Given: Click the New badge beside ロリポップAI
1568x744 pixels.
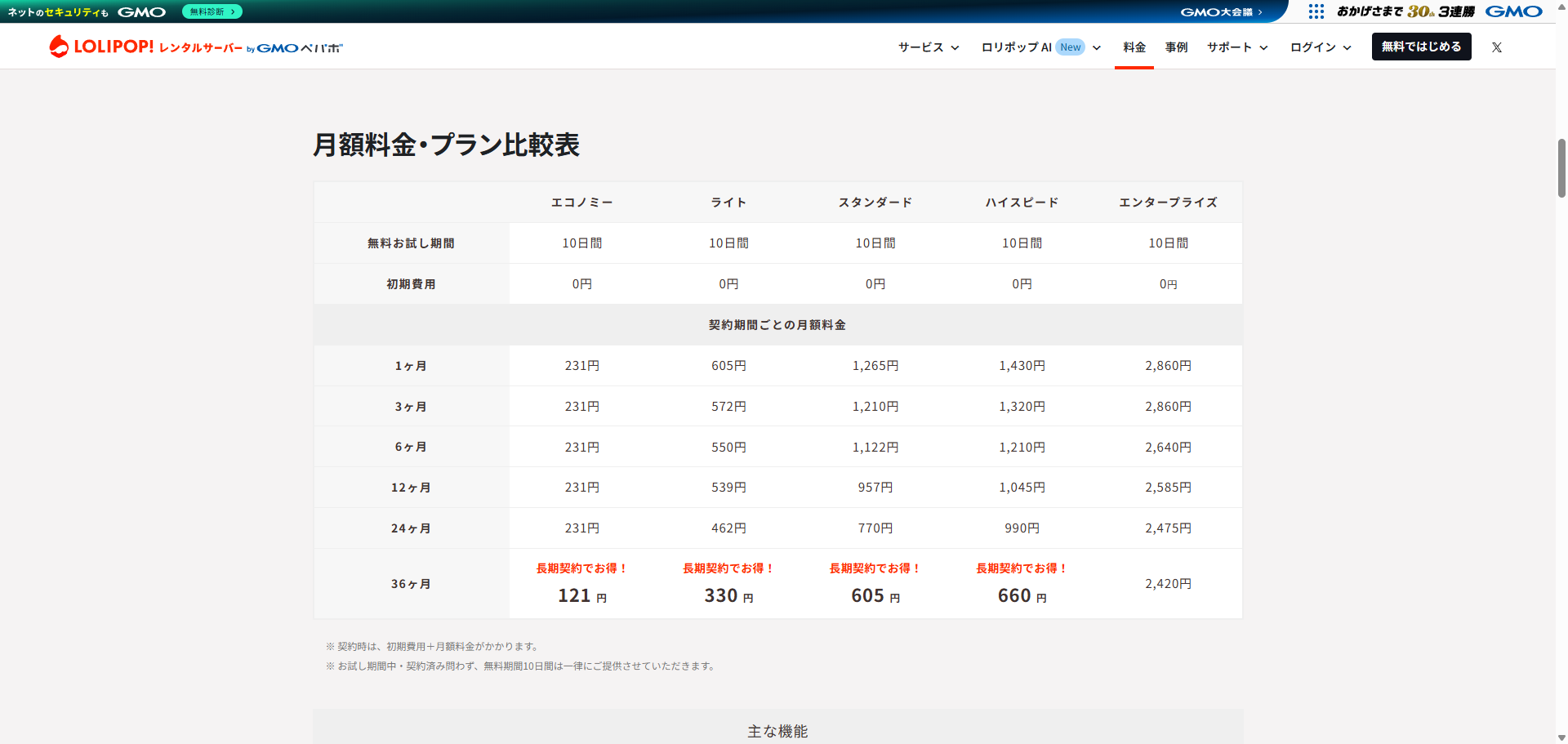Looking at the screenshot, I should tap(1070, 47).
